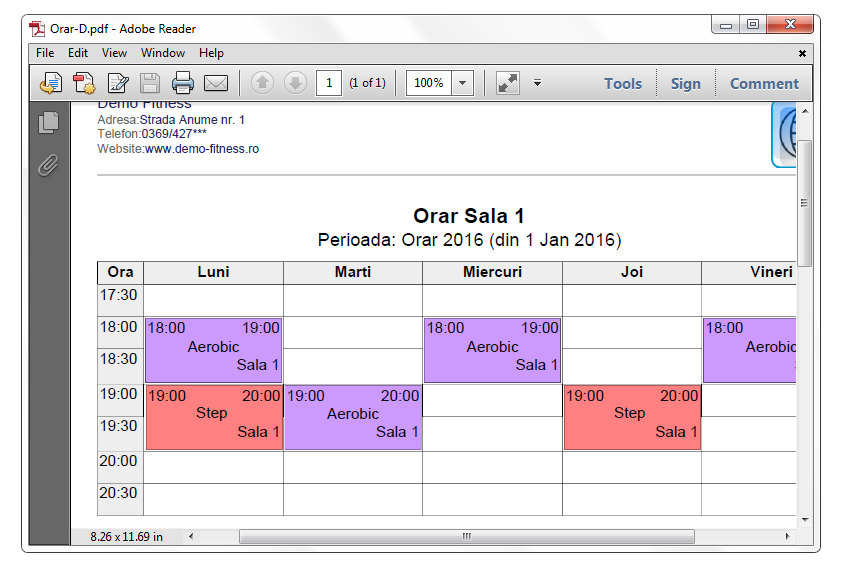Print the document using the printer icon
Screen dimensions: 850x570
pyautogui.click(x=182, y=83)
